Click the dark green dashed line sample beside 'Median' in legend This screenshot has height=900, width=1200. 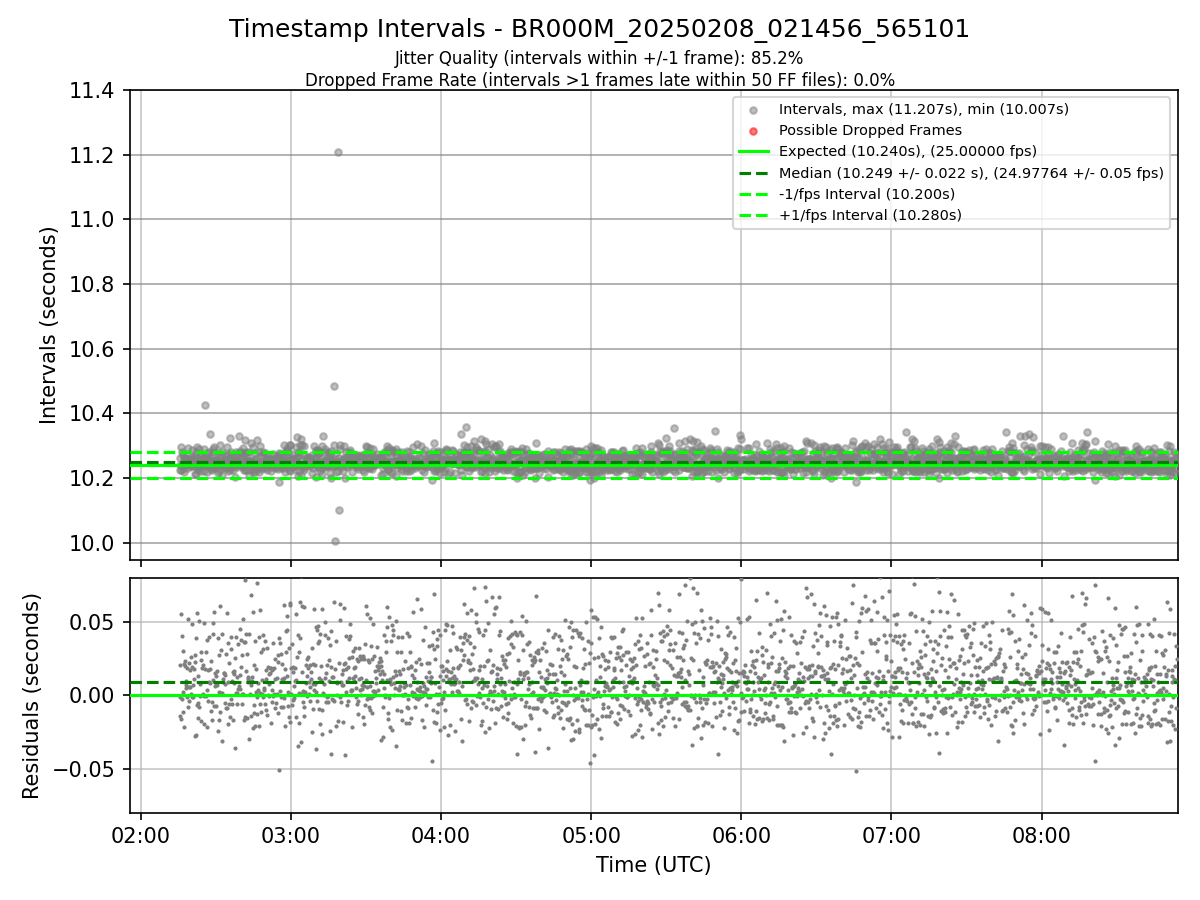[x=754, y=173]
